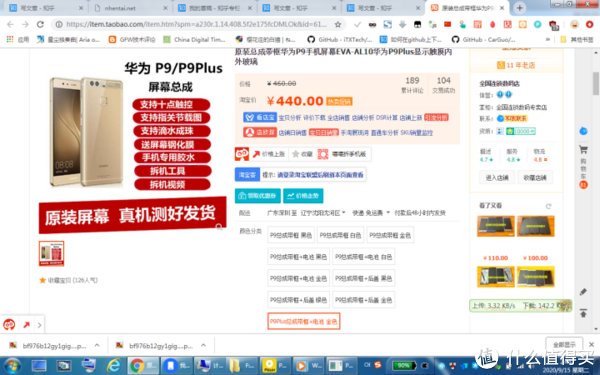Click 全部显示 in the downloads bar
Viewport: 600px width, 375px height.
(x=564, y=345)
